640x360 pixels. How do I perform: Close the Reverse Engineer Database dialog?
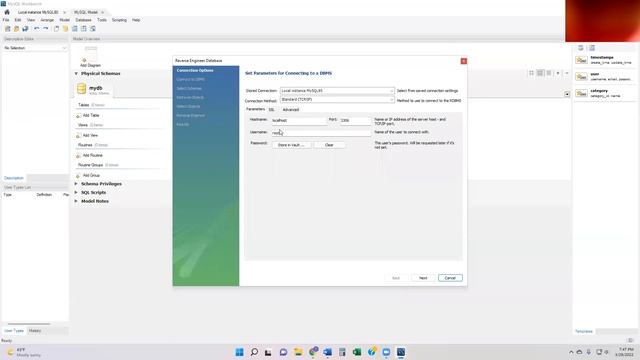coord(464,61)
